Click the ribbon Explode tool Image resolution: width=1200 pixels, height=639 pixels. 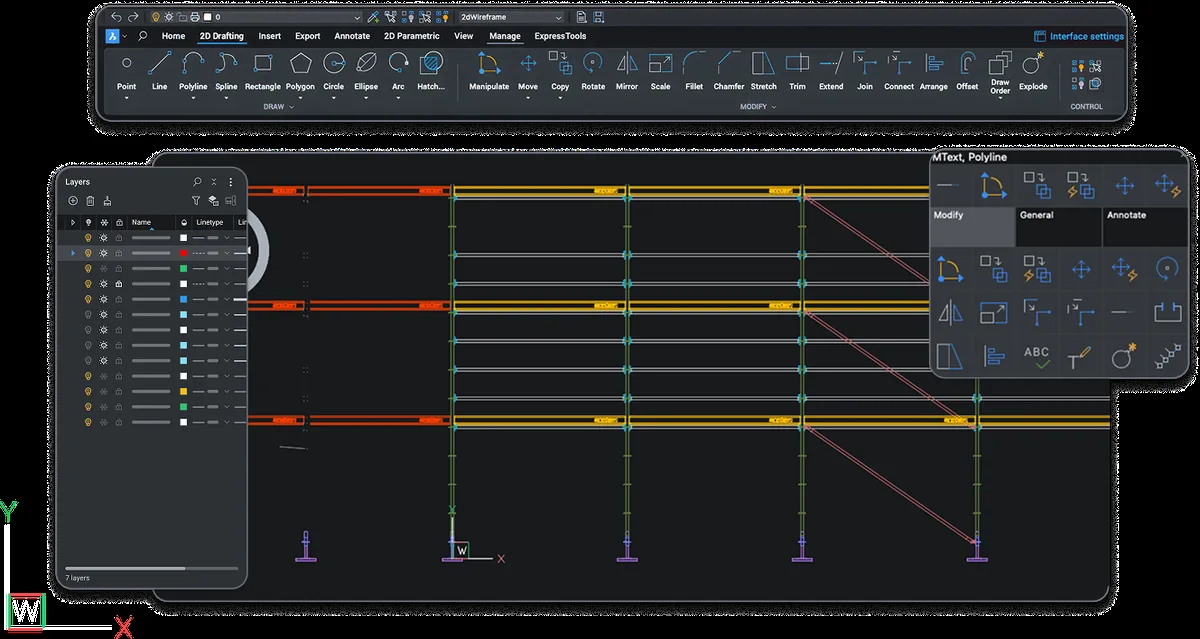coord(1033,72)
